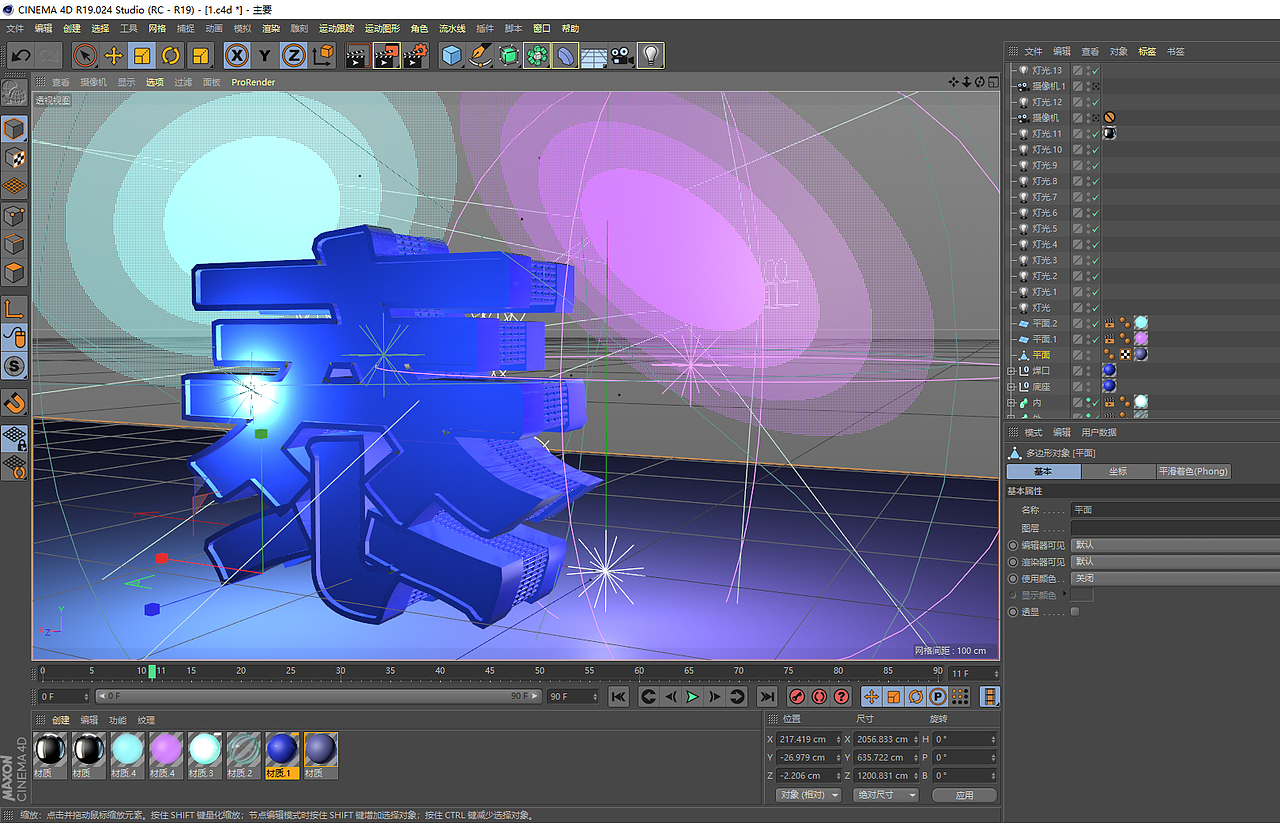The height and width of the screenshot is (823, 1280).
Task: Add a light object bulb icon
Action: pyautogui.click(x=651, y=56)
